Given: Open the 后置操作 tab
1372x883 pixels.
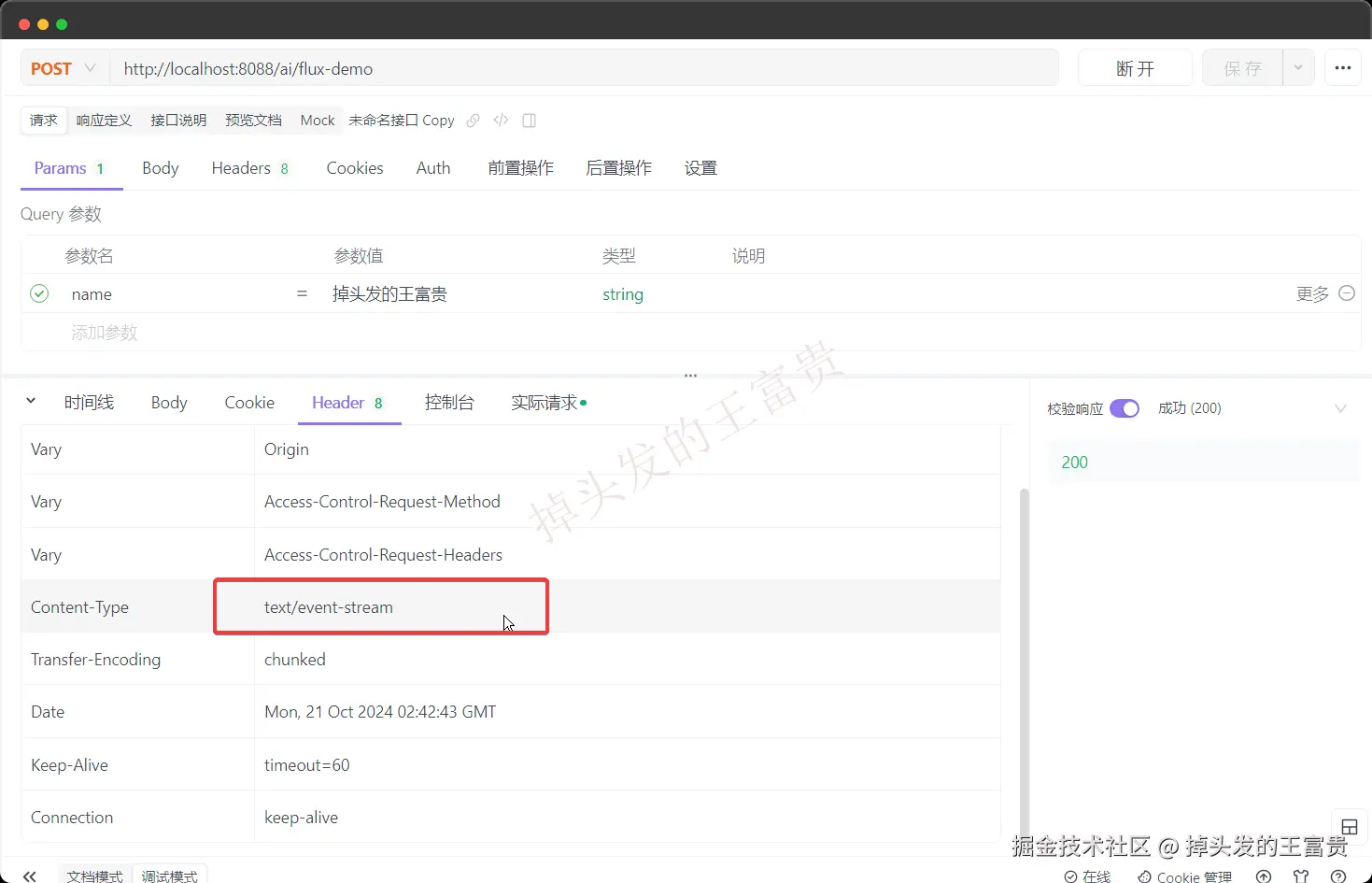Looking at the screenshot, I should pyautogui.click(x=619, y=168).
